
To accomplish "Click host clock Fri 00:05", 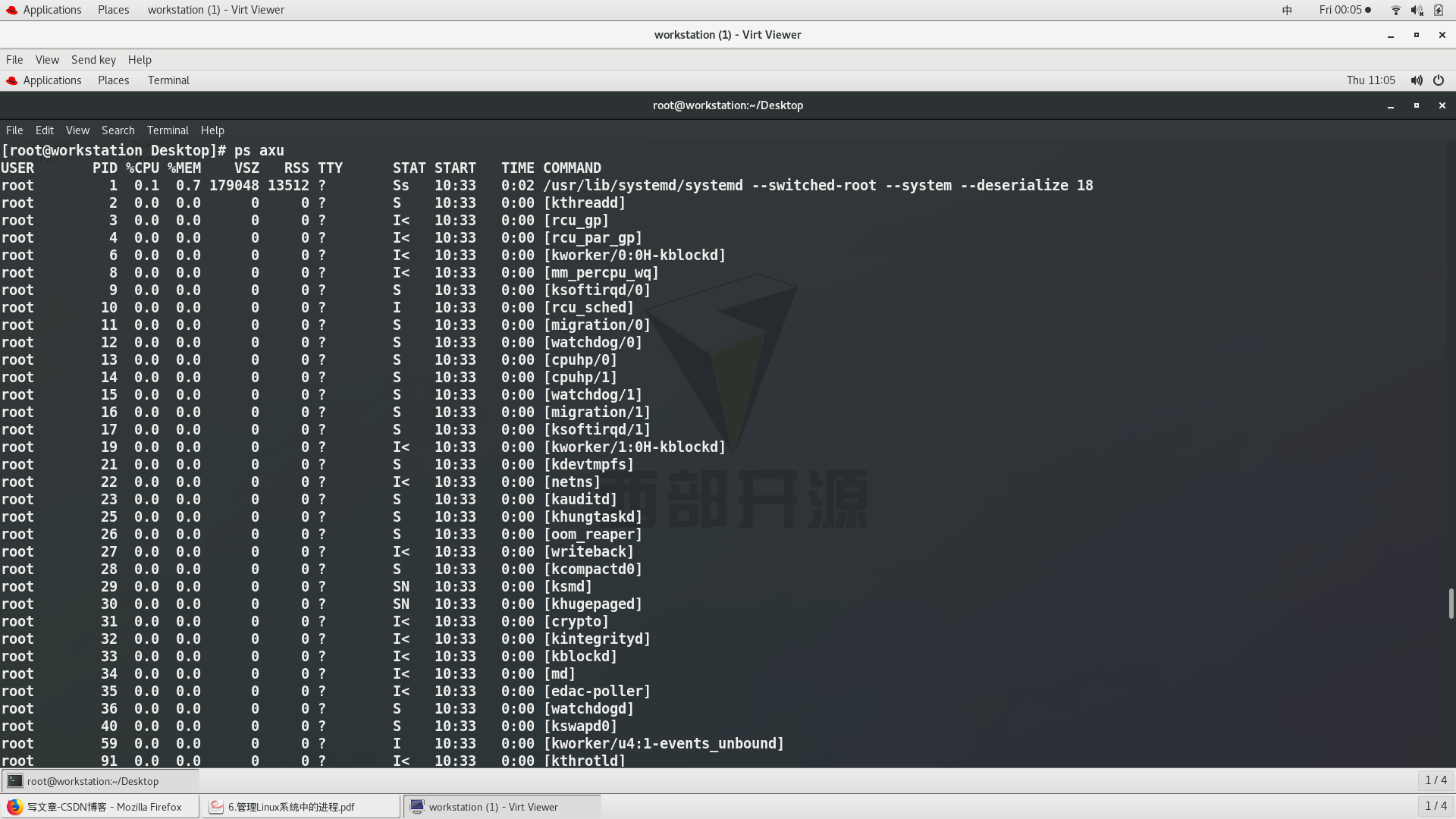I will pos(1340,10).
